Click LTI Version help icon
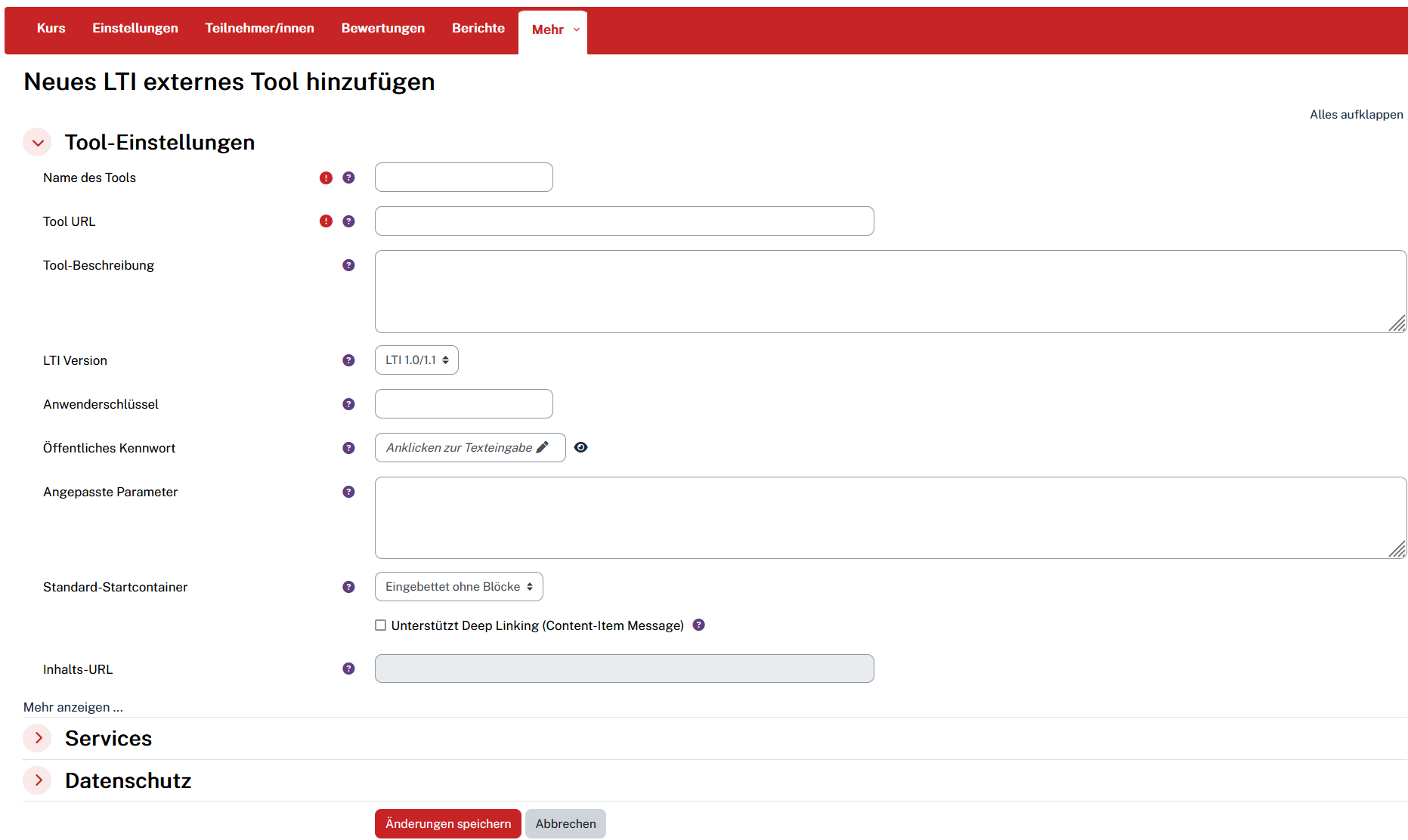 tap(348, 360)
